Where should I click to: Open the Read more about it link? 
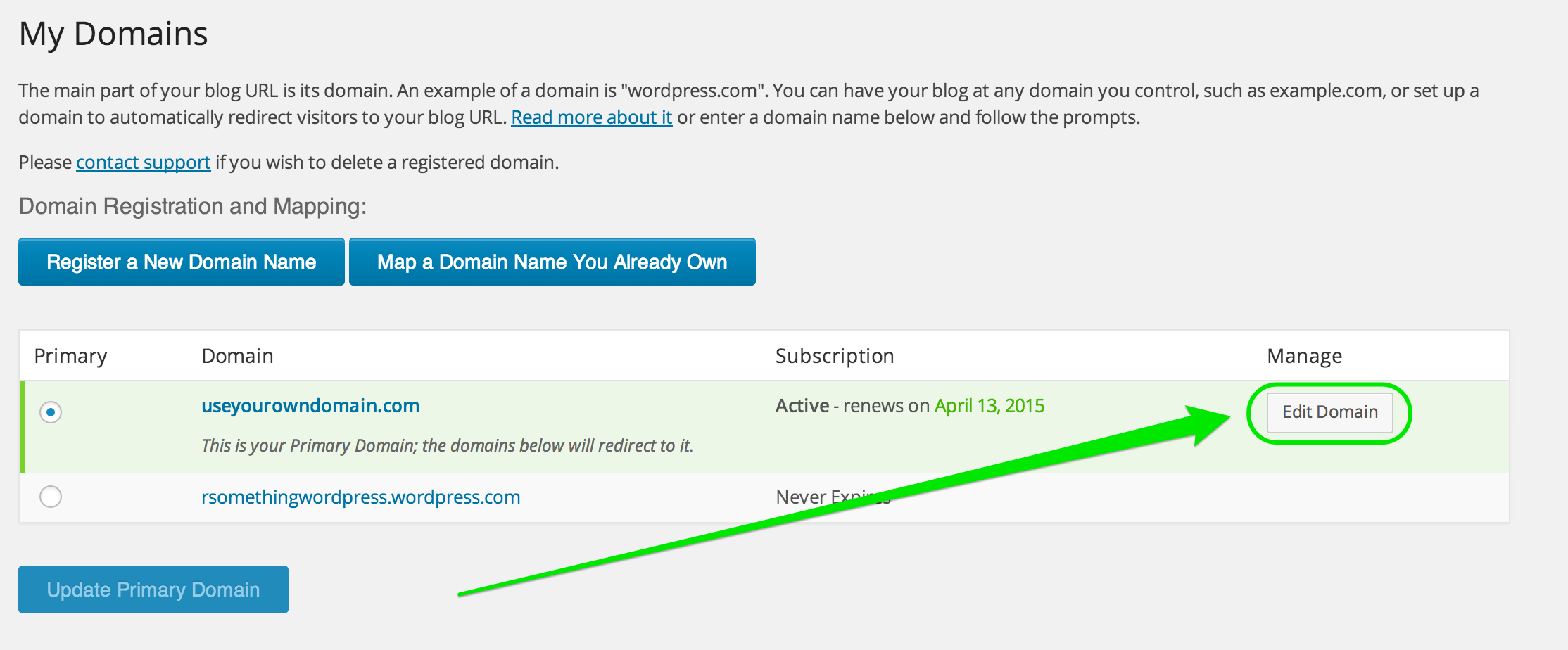click(x=591, y=117)
